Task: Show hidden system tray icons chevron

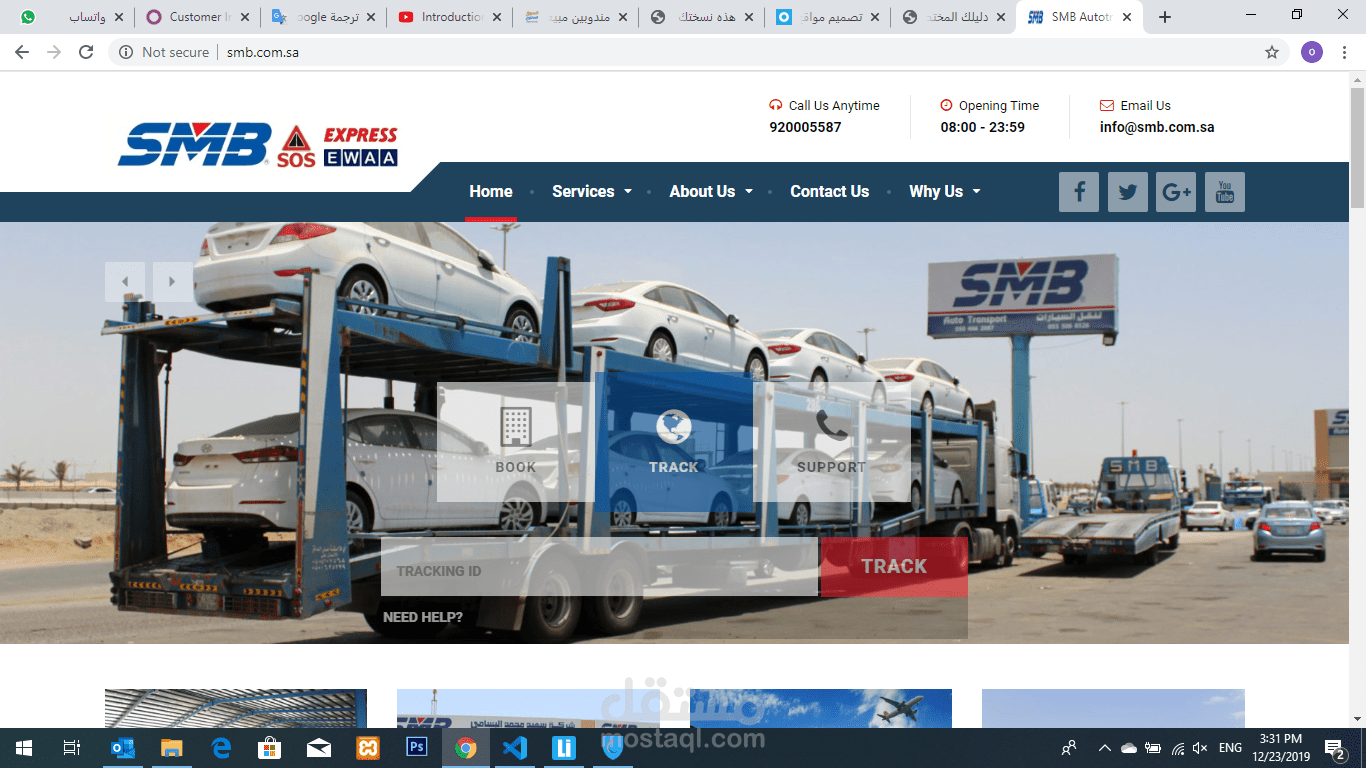Action: pyautogui.click(x=1104, y=748)
